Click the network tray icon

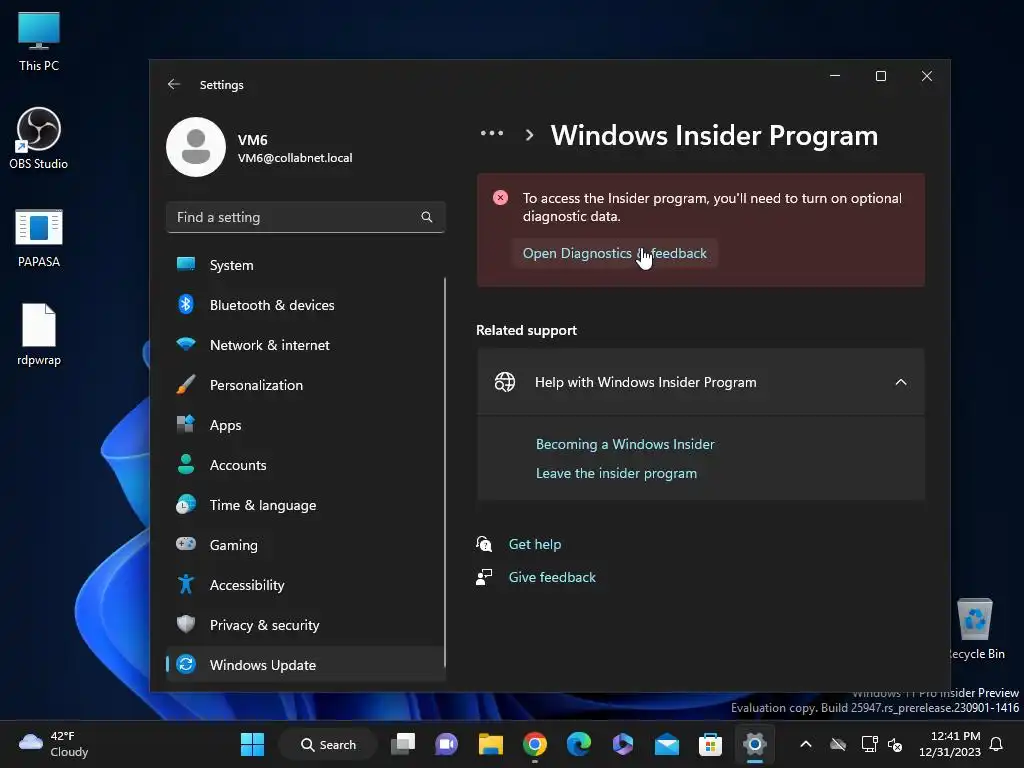869,744
